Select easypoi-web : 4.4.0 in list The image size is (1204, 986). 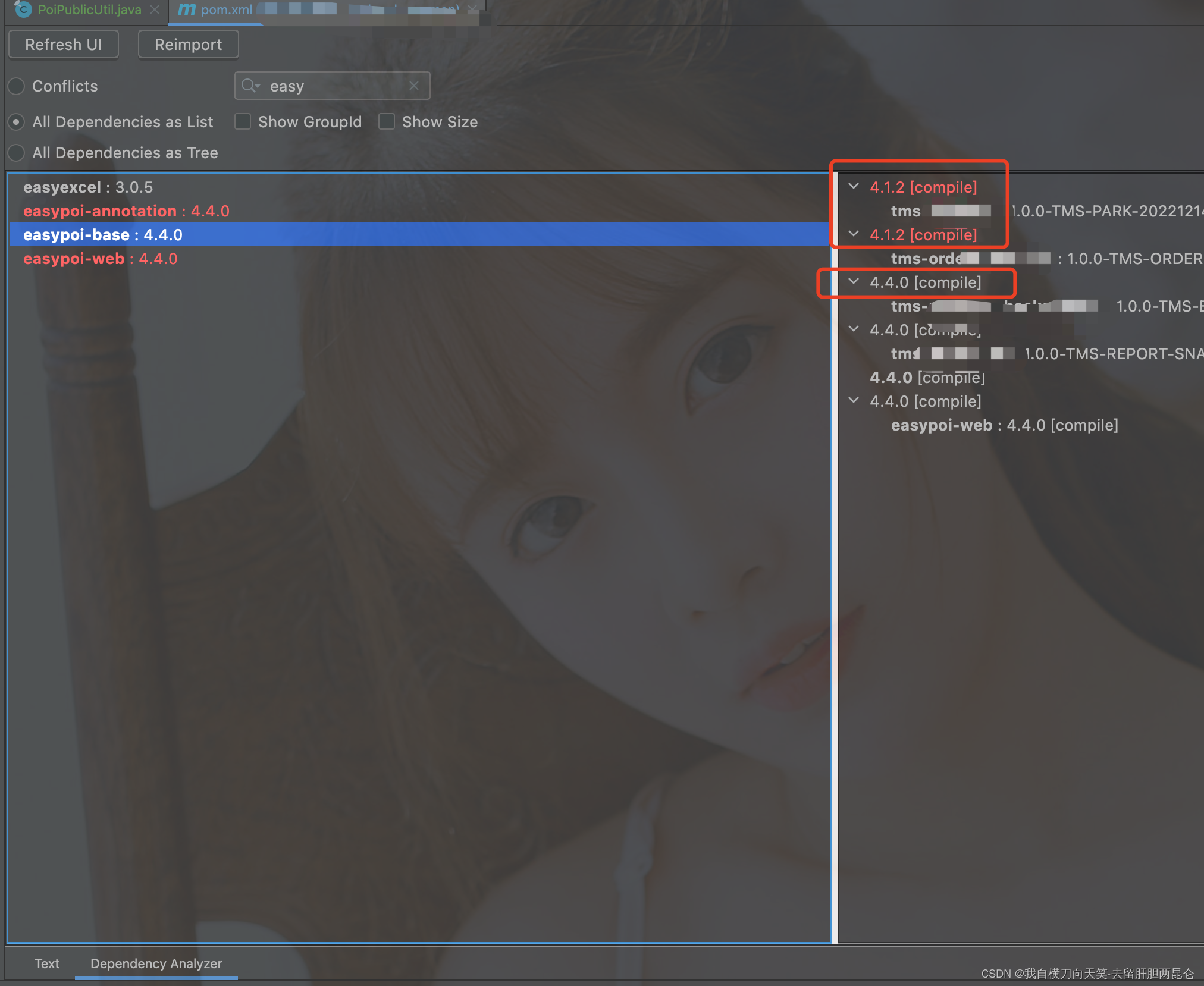click(x=100, y=259)
